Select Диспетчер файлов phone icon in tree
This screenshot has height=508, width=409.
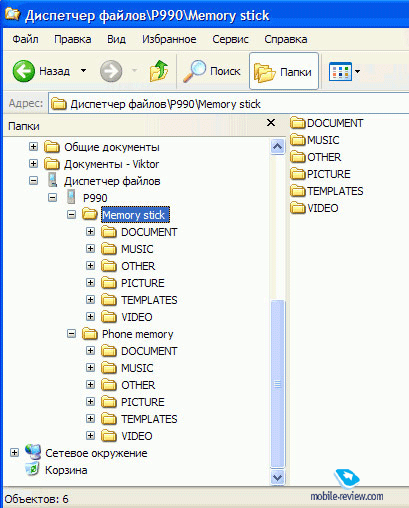[52, 180]
